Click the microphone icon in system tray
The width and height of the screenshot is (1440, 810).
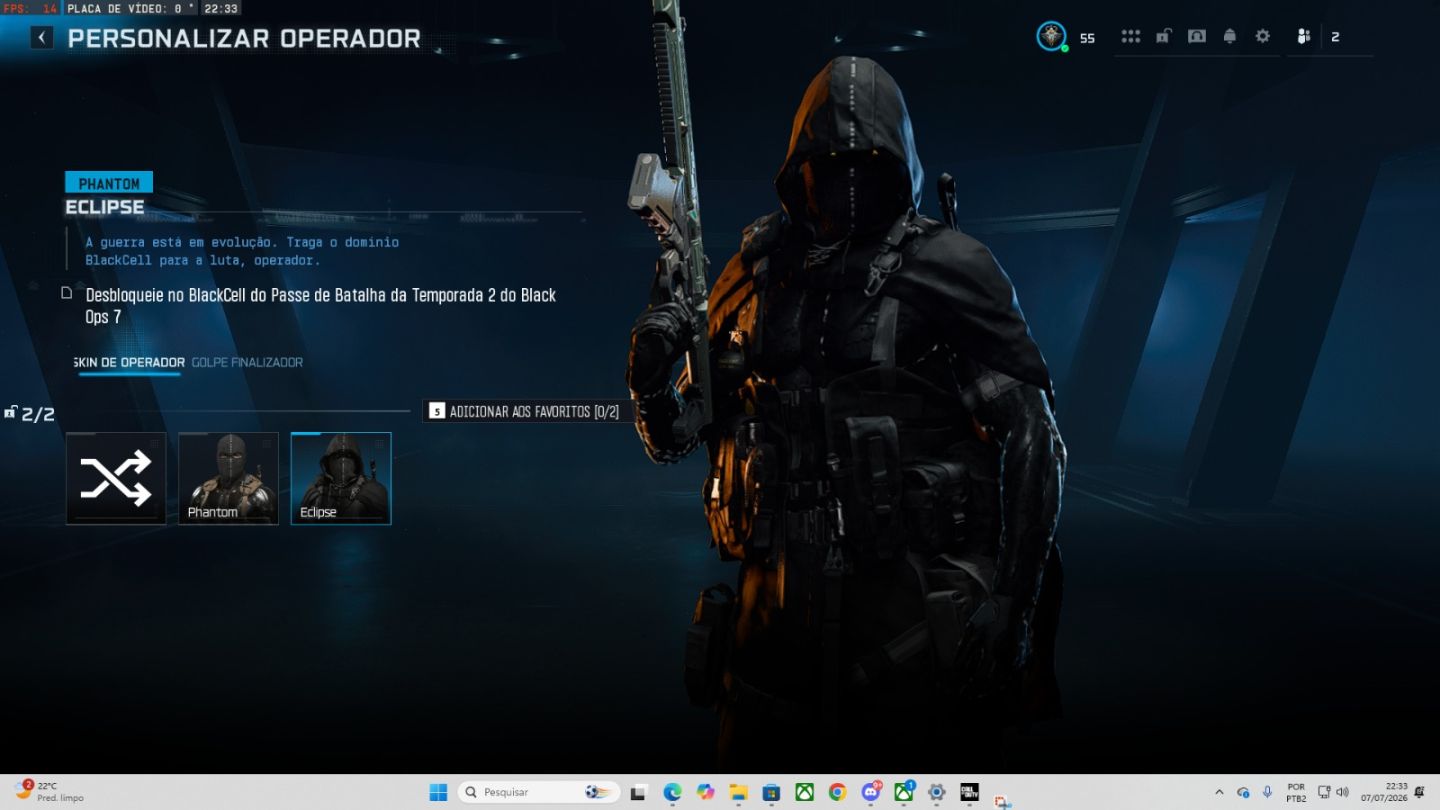coord(1267,792)
